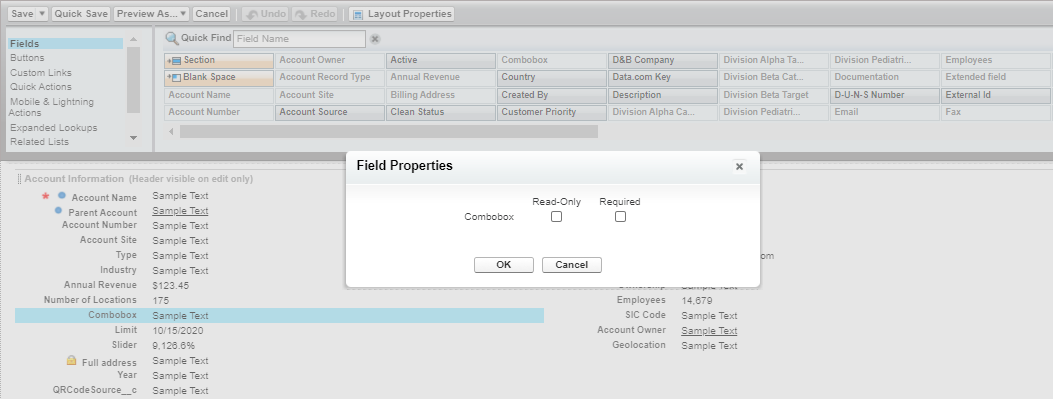This screenshot has height=399, width=1053.
Task: Clear the Quick Find search field
Action: [375, 39]
